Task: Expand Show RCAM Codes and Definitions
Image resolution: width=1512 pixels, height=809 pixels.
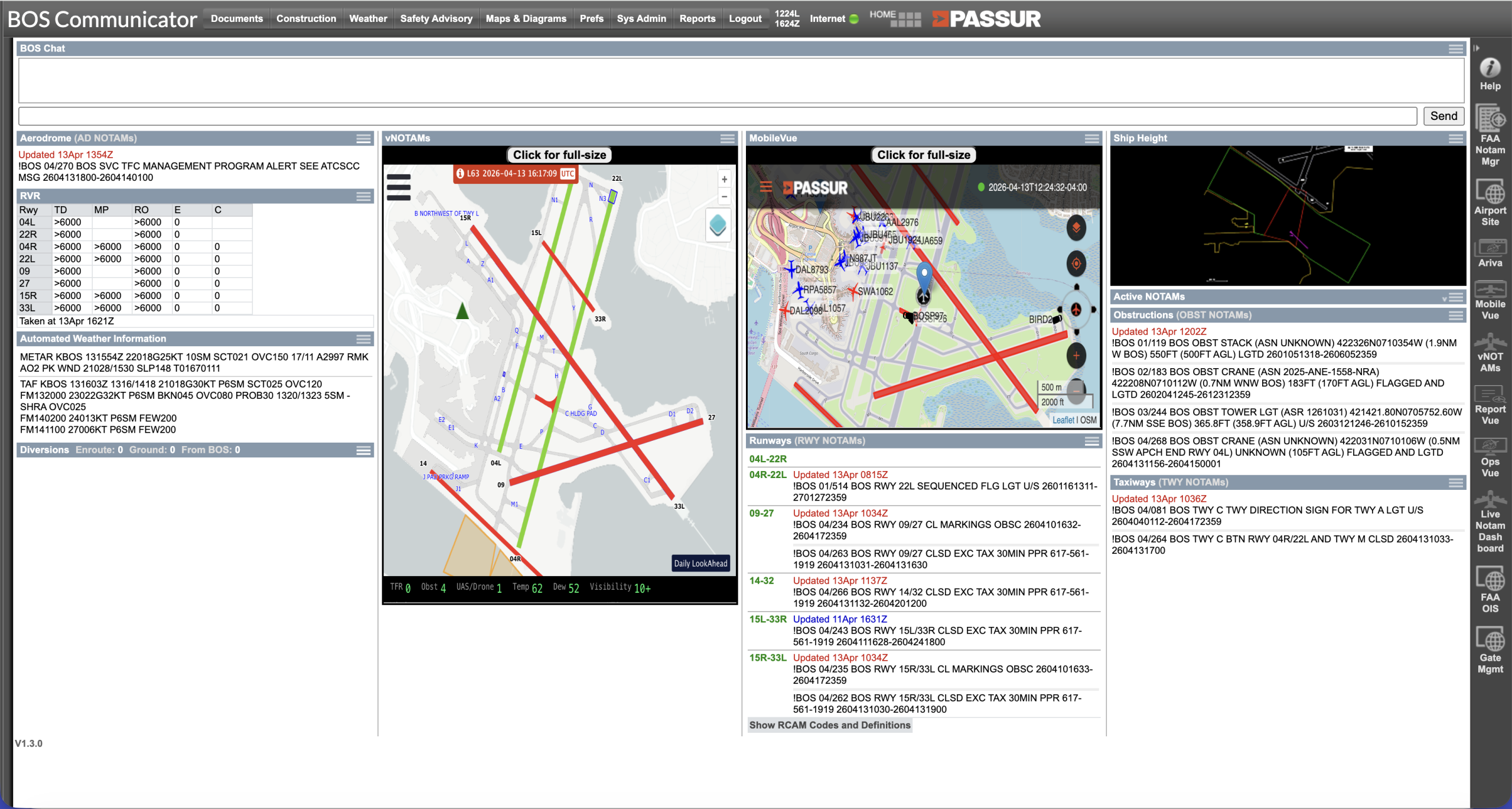Action: 829,725
